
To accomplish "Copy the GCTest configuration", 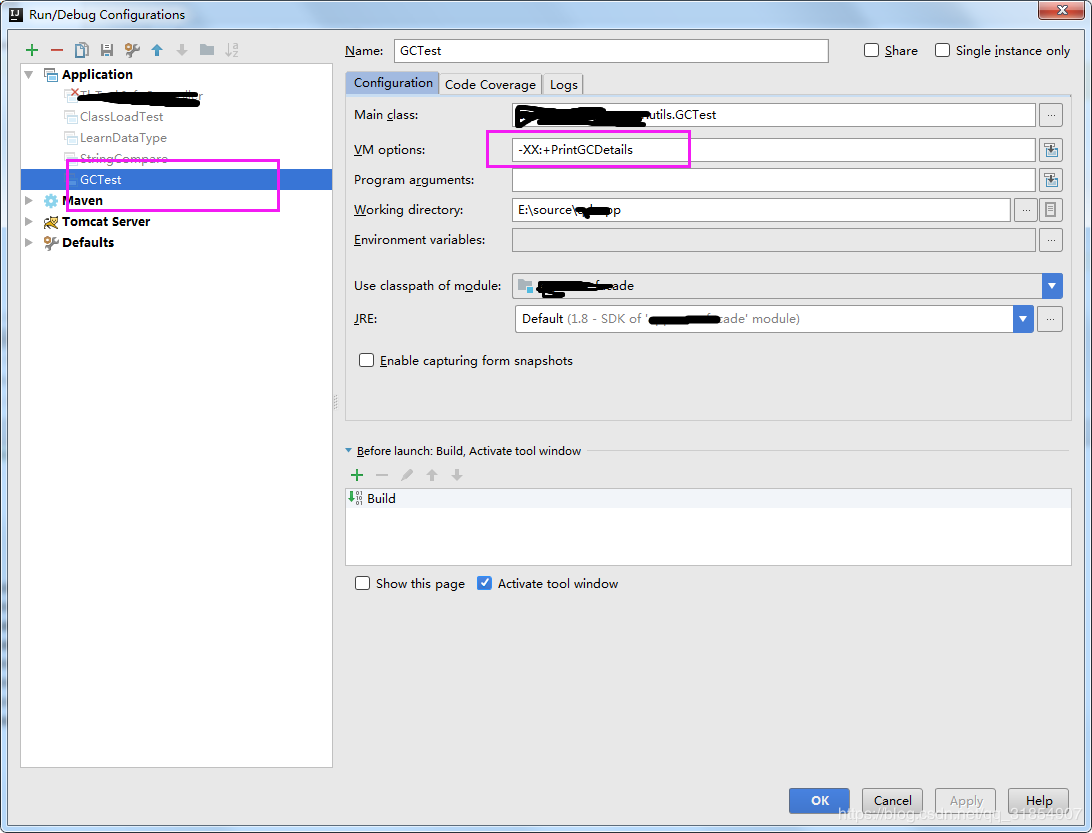I will click(81, 49).
